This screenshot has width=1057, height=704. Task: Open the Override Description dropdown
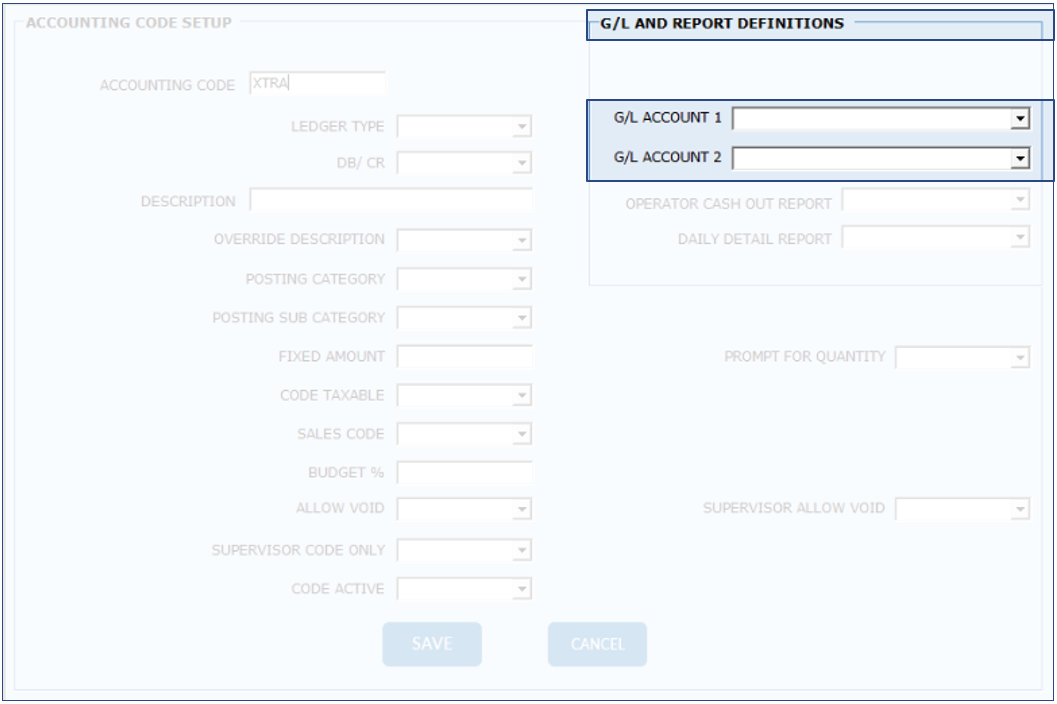pos(521,240)
